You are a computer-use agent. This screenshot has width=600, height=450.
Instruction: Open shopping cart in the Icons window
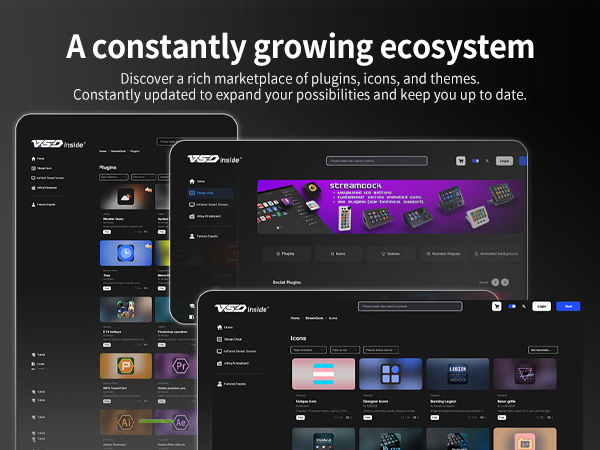coord(496,306)
